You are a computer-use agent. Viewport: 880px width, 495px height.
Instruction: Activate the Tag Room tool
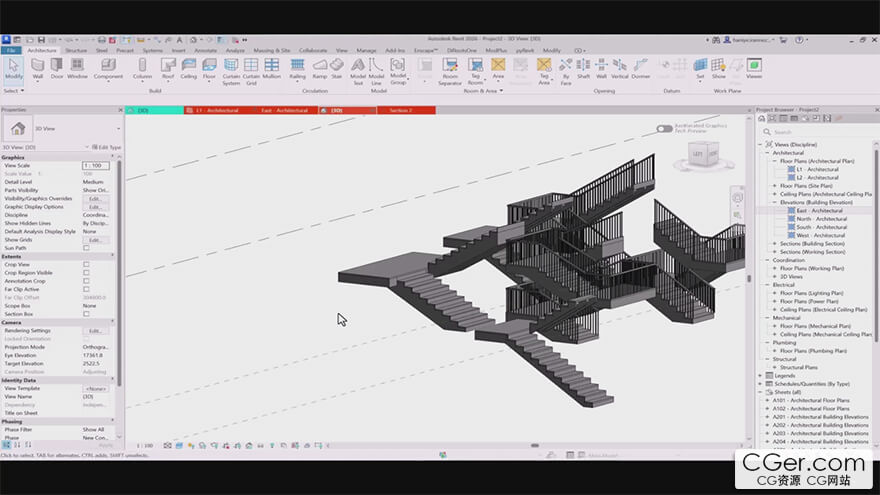475,71
